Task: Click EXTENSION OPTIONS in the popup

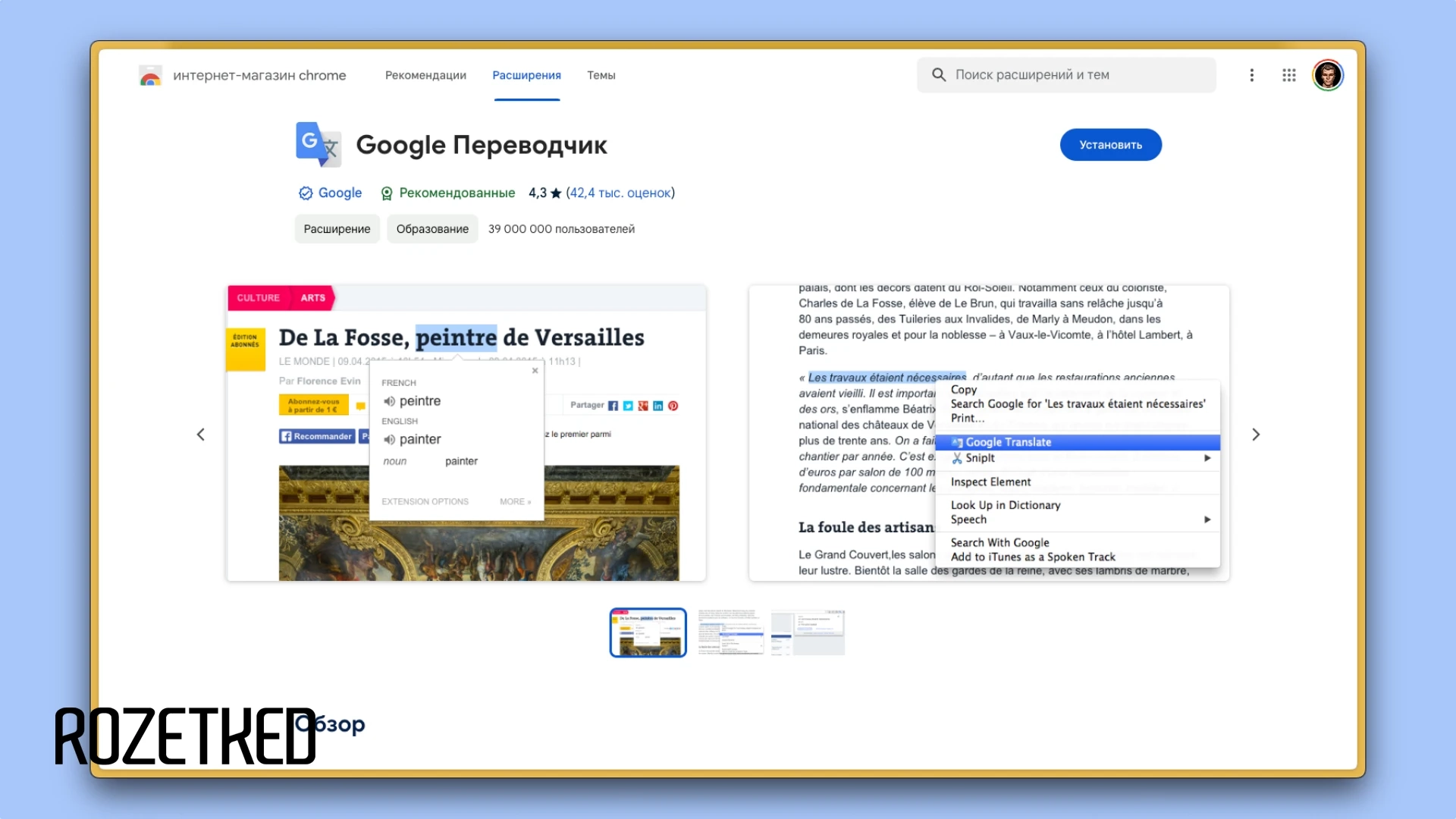Action: [425, 502]
